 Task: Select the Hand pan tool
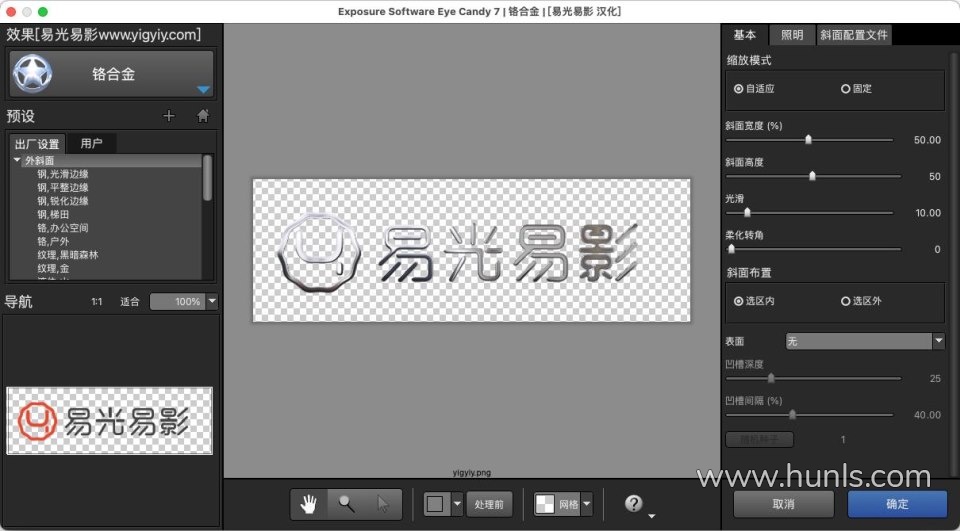[309, 504]
